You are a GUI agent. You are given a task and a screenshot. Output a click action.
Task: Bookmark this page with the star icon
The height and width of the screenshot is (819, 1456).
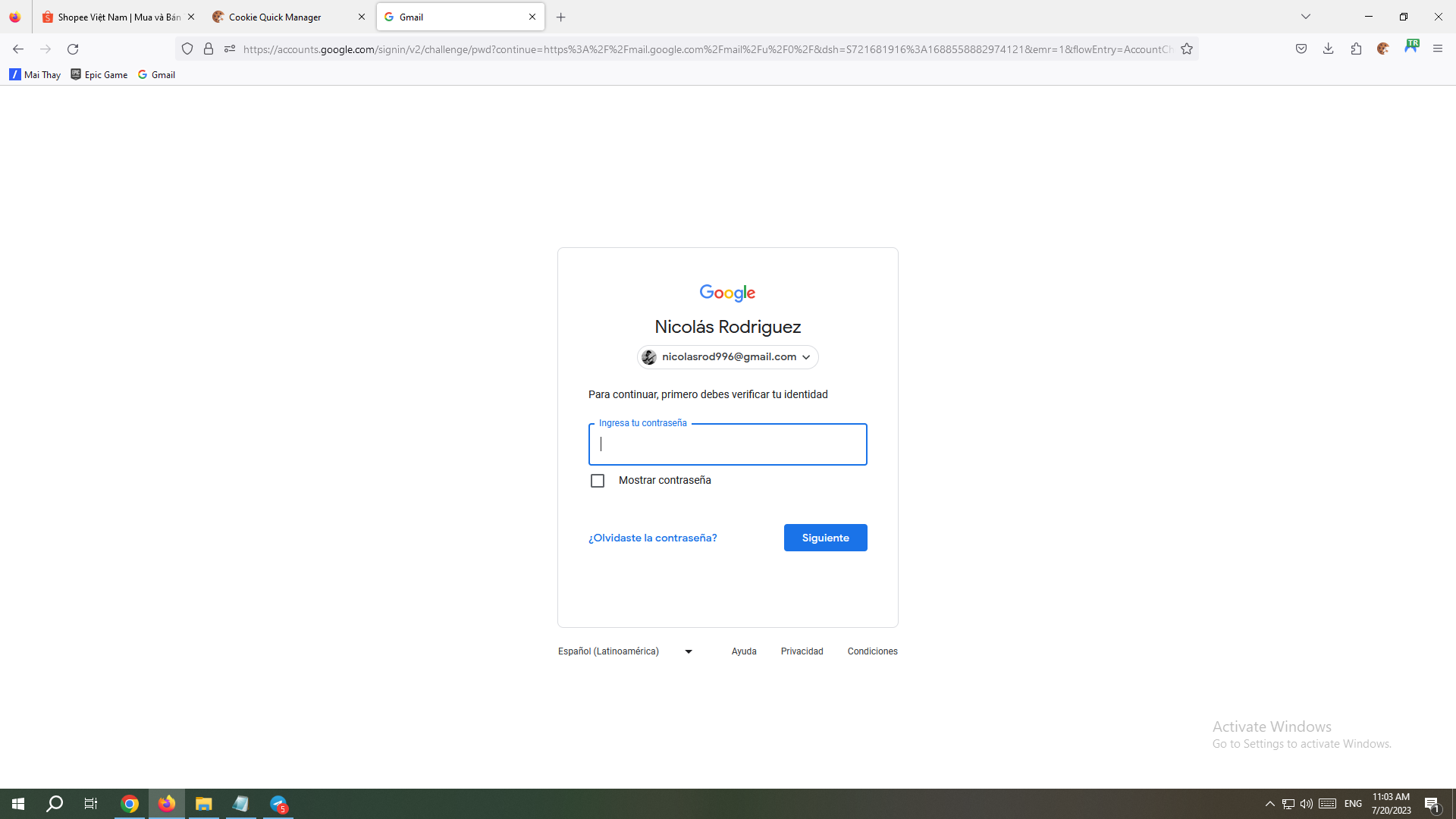click(x=1187, y=49)
